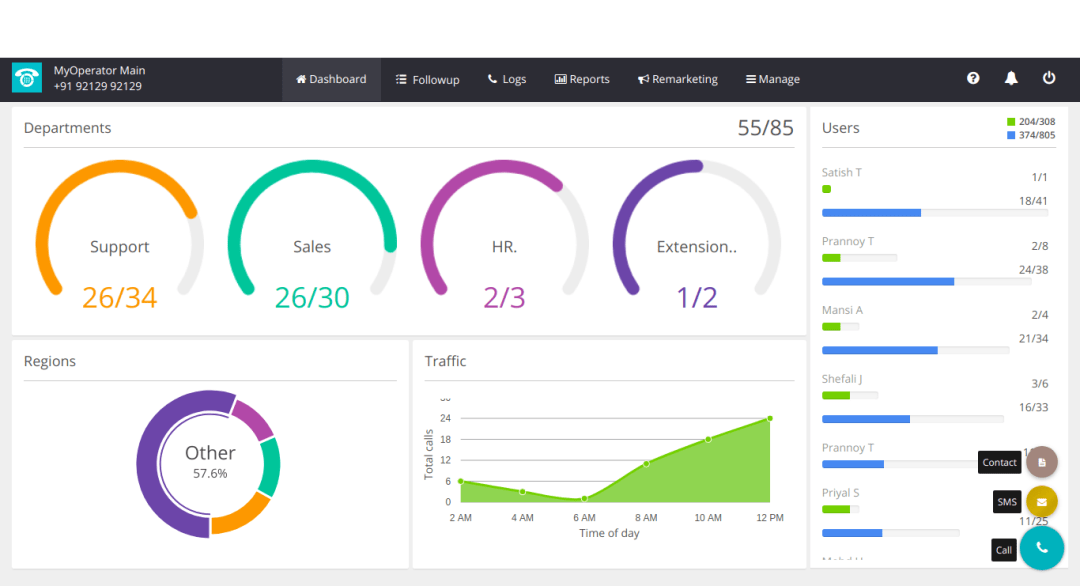The width and height of the screenshot is (1080, 586).
Task: Open notifications bell icon
Action: pyautogui.click(x=1010, y=79)
